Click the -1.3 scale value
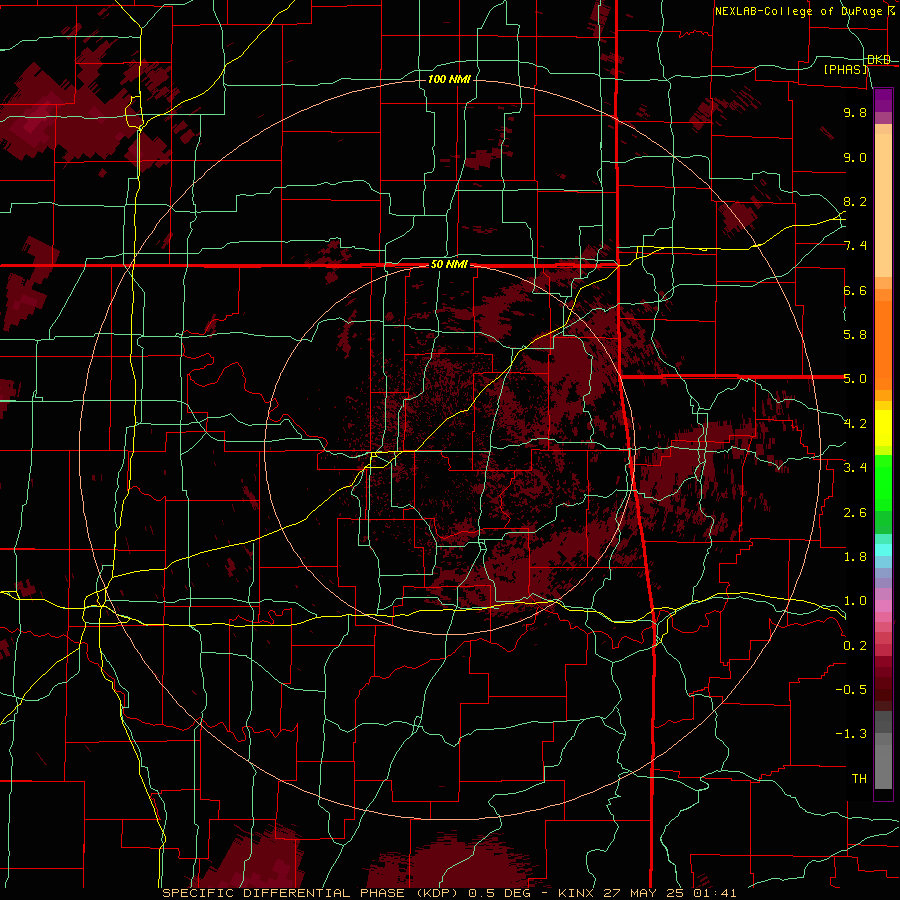This screenshot has width=900, height=900. pyautogui.click(x=851, y=734)
